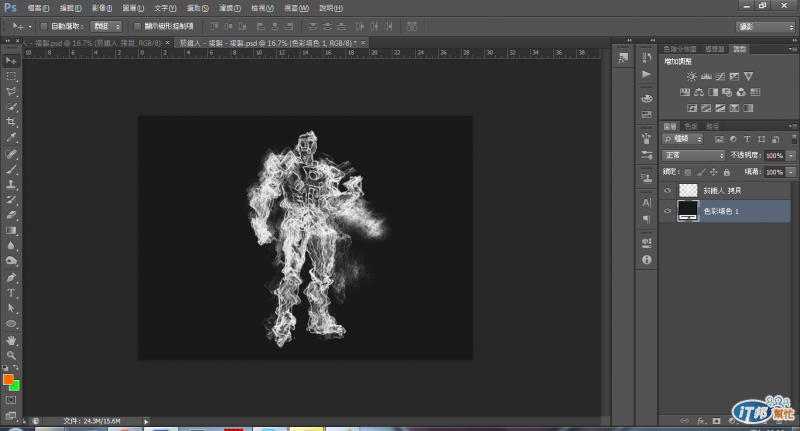Add a Brightness/Contrast adjustment (sun icon)
Screen dimensions: 800x431
(691, 76)
